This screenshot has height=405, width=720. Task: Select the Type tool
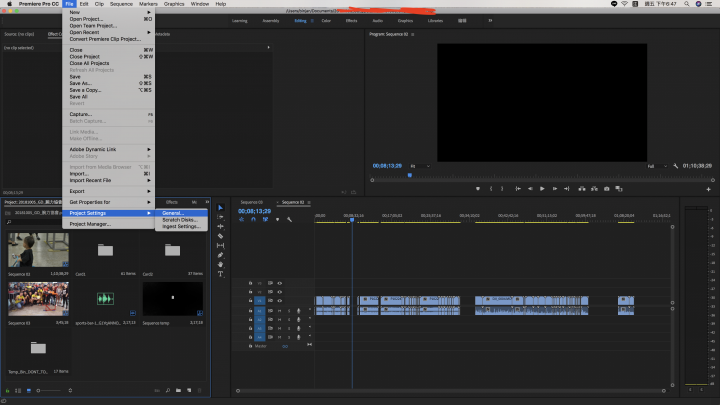click(x=220, y=274)
